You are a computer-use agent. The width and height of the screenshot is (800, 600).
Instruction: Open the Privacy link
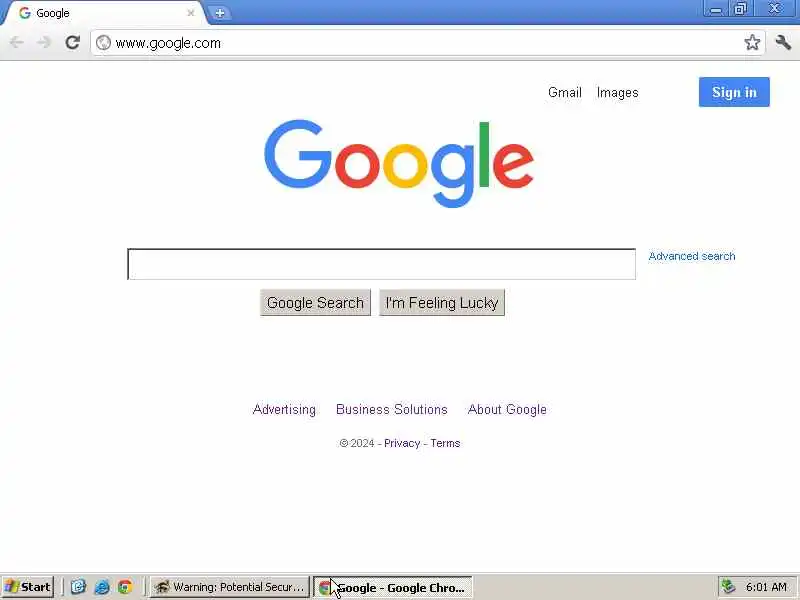tap(402, 443)
